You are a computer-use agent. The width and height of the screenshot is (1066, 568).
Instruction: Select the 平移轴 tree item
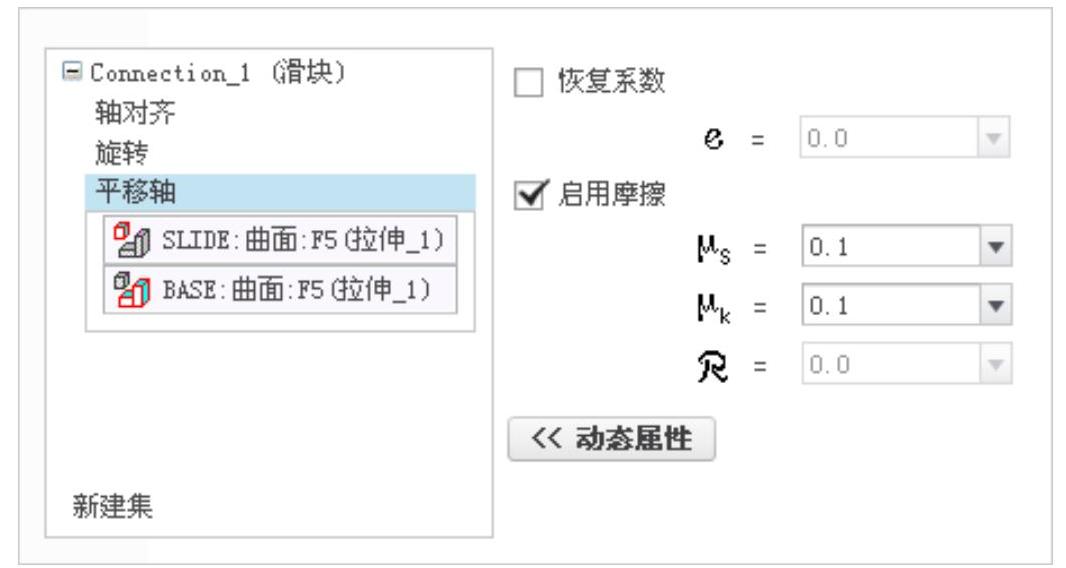tap(280, 193)
